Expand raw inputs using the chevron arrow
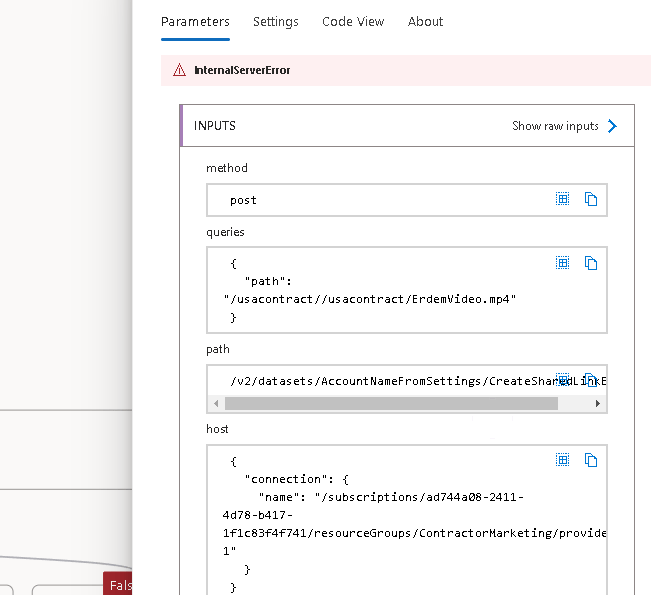The width and height of the screenshot is (653, 595). (x=612, y=126)
